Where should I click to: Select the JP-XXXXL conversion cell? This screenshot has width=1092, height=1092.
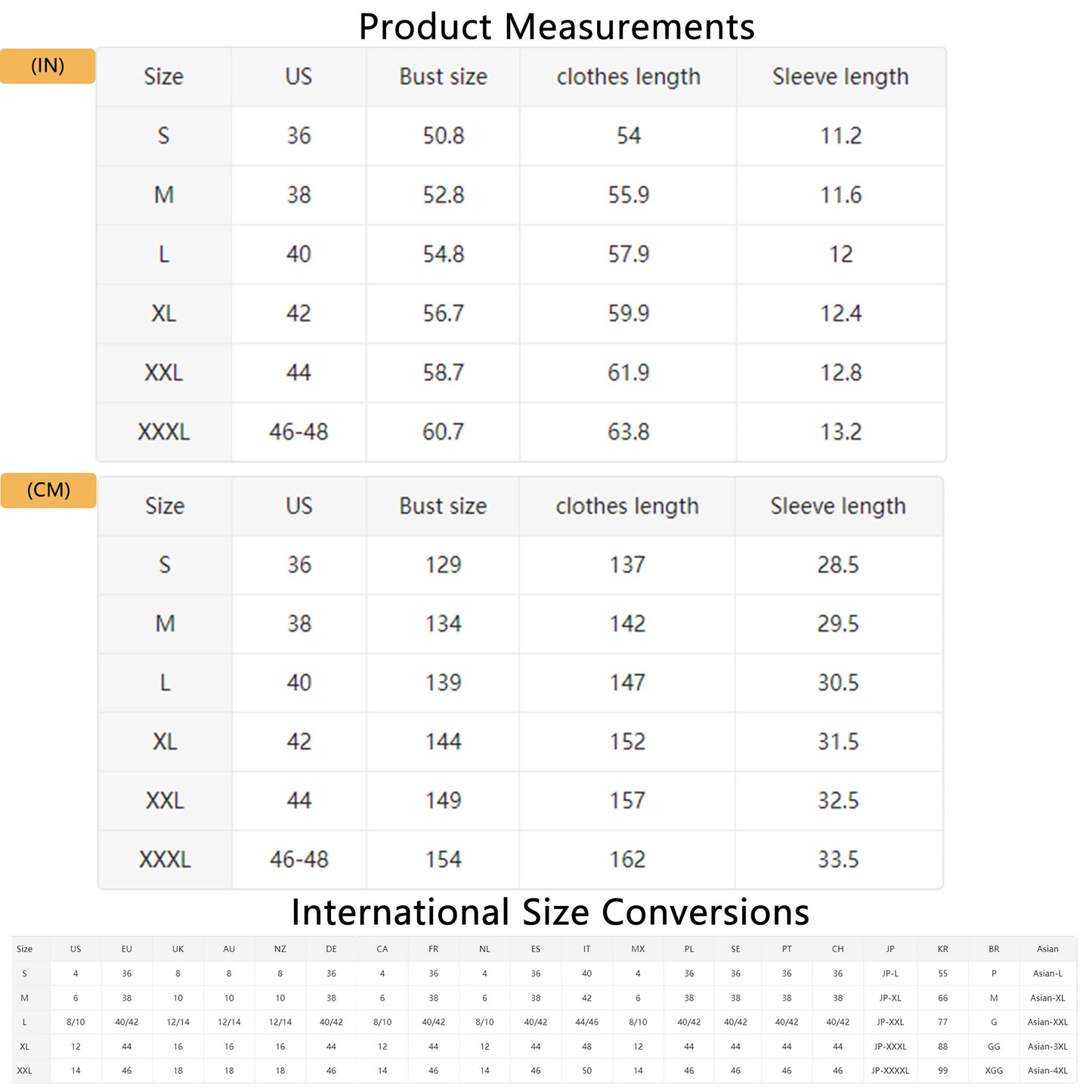coord(890,1071)
